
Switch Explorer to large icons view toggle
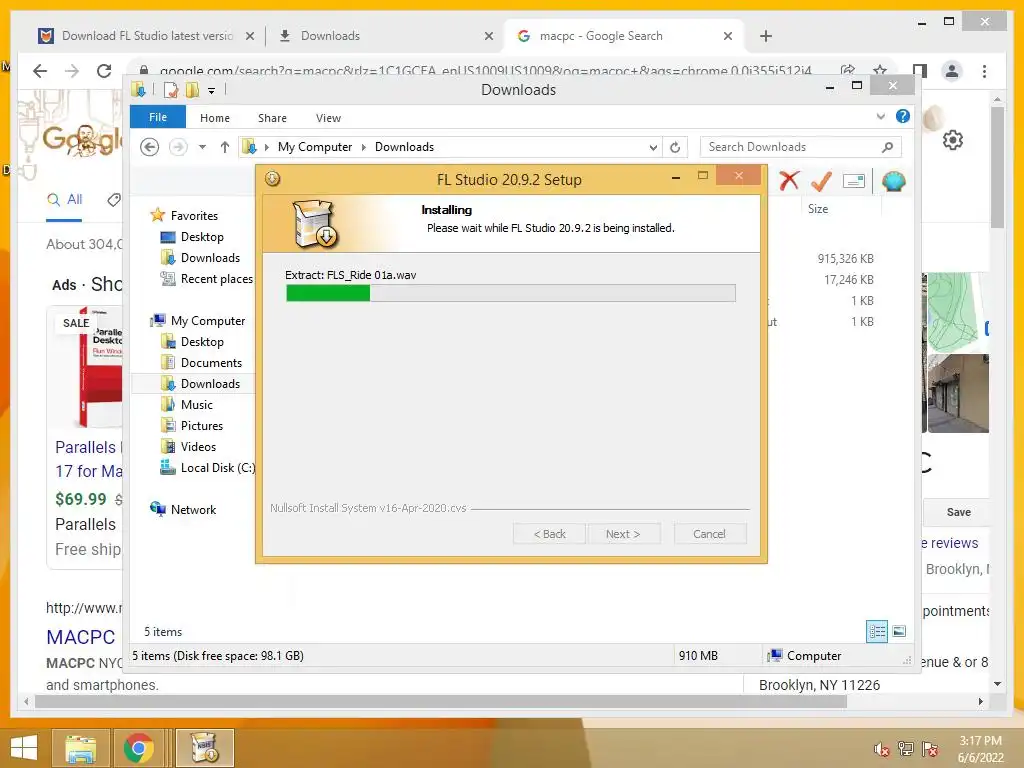899,632
